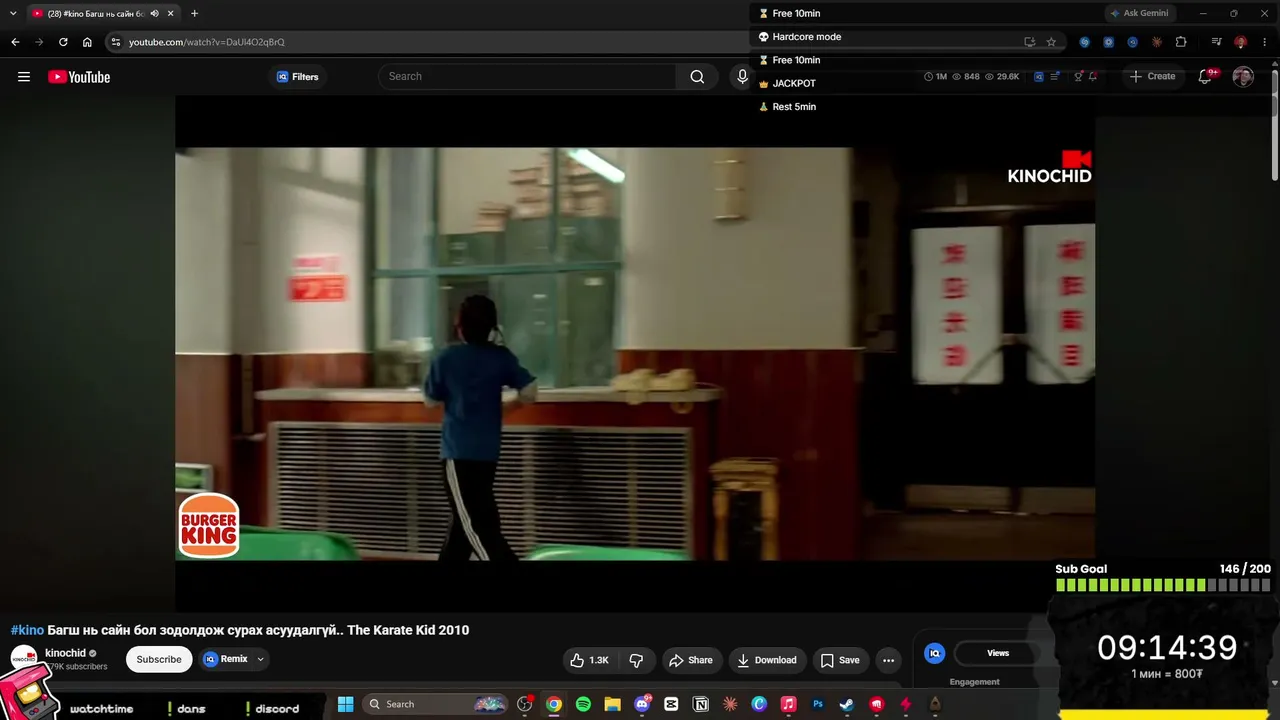Open the Create menu
1280x720 pixels.
coord(1152,77)
